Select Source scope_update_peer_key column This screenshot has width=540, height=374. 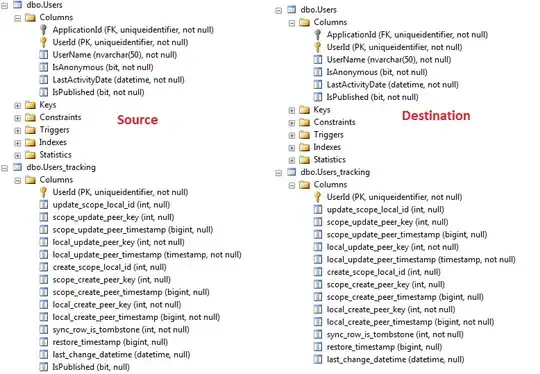[113, 217]
